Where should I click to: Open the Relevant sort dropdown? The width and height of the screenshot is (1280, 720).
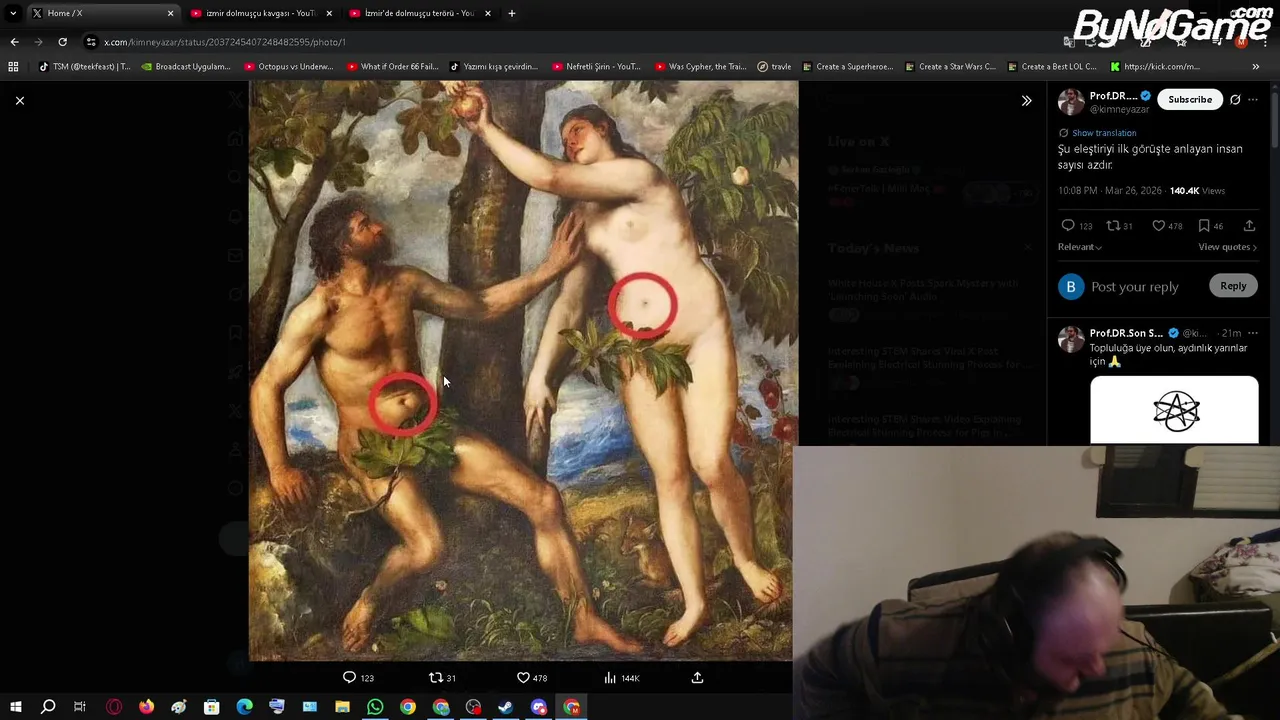[x=1080, y=247]
